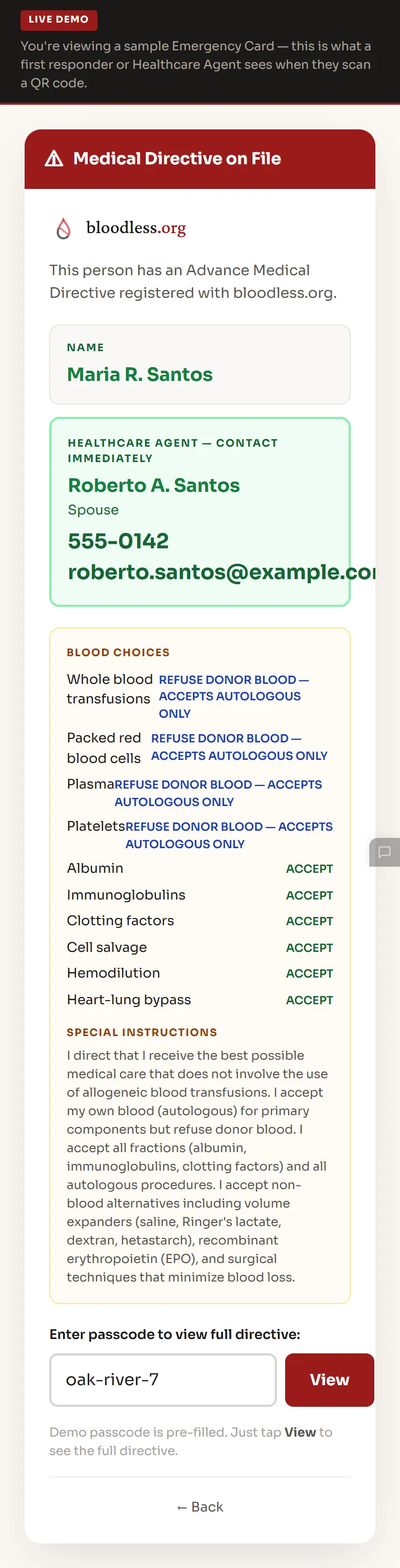Viewport: 400px width, 1568px height.
Task: Click the LIVE DEMO badge
Action: (59, 20)
